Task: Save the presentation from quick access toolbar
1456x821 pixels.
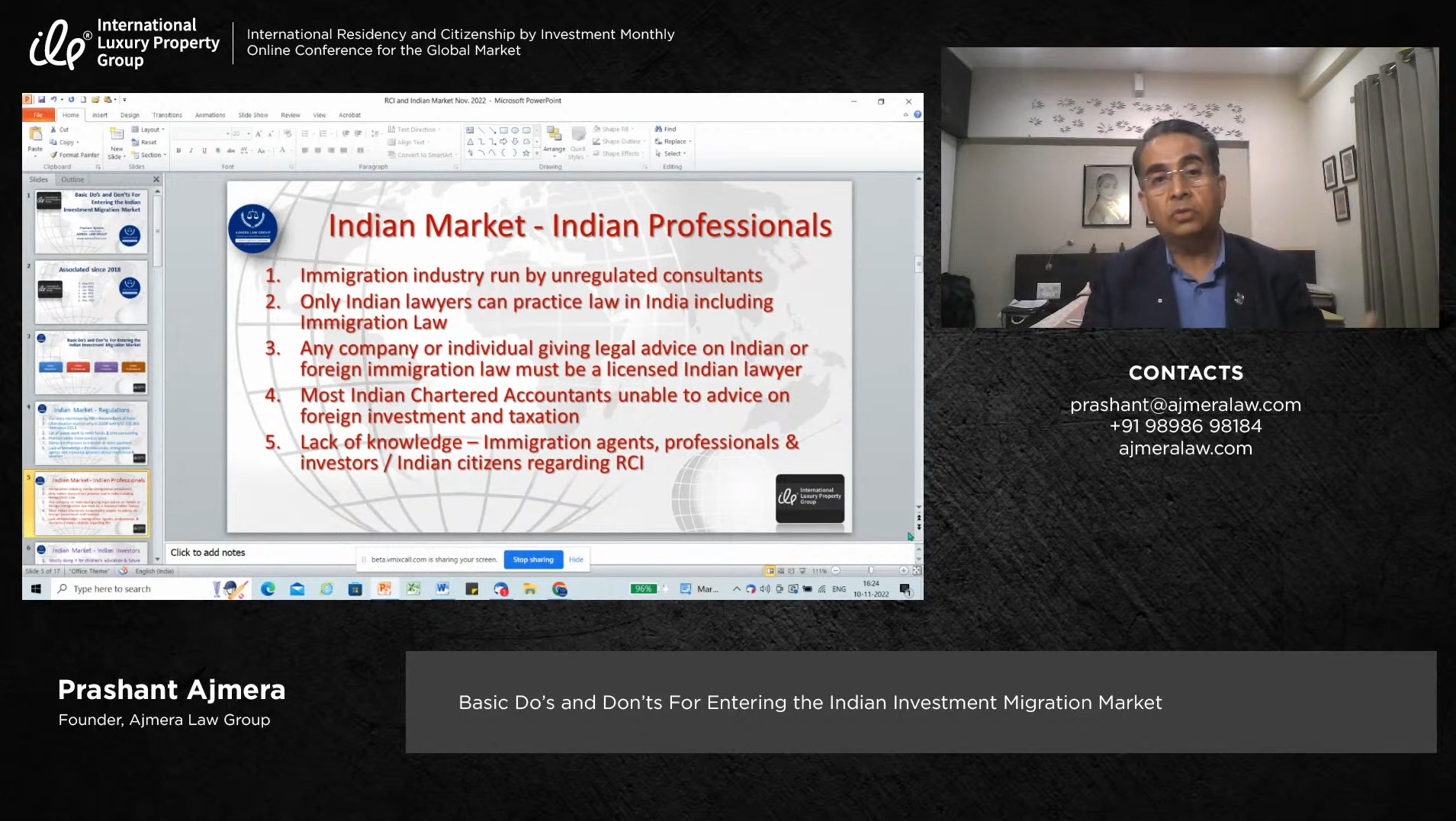Action: [x=41, y=100]
